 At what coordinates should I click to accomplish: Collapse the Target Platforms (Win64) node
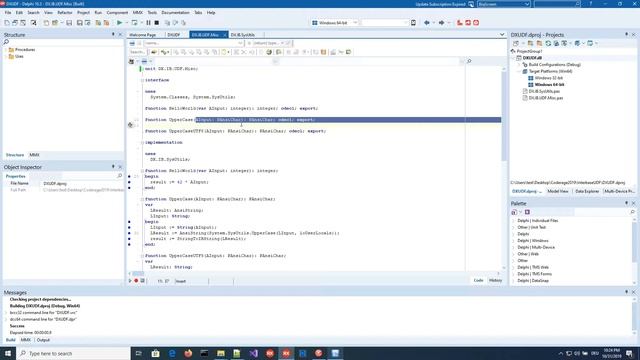(x=519, y=71)
